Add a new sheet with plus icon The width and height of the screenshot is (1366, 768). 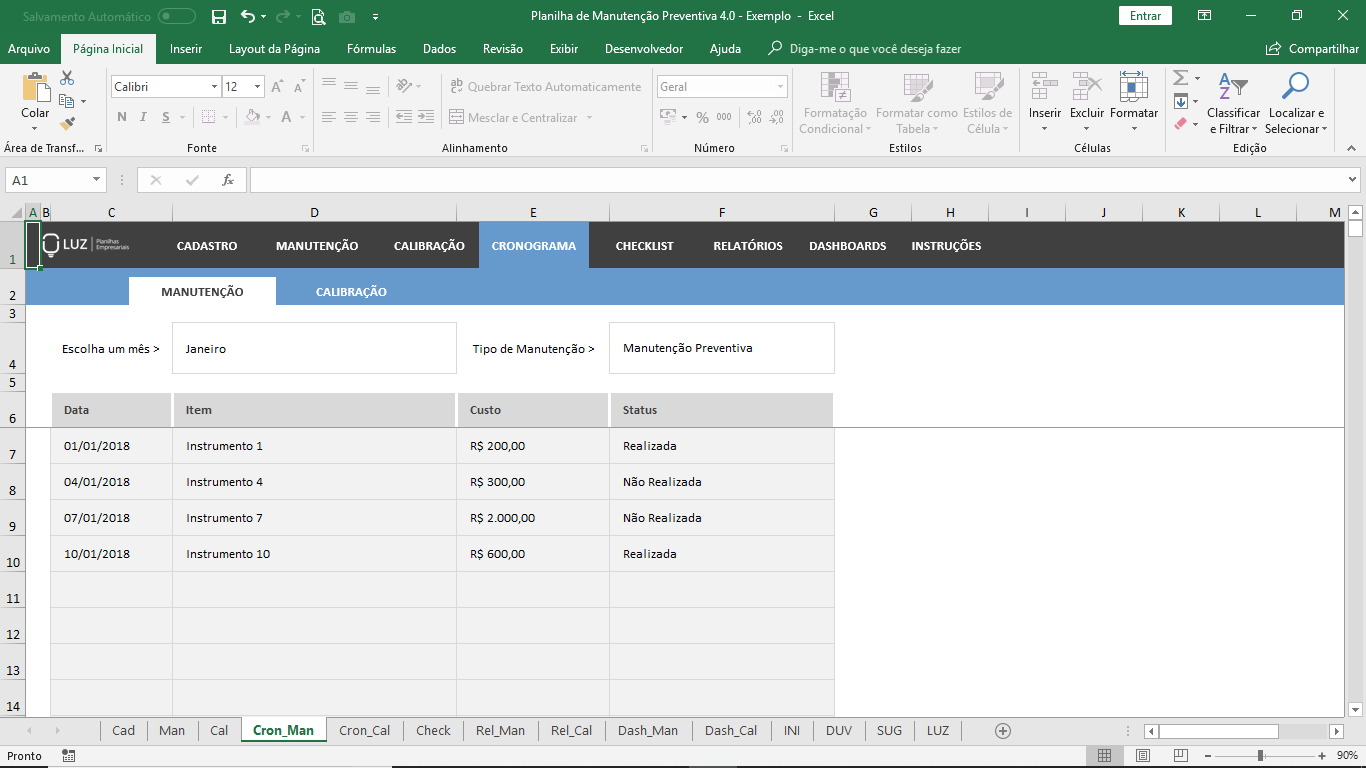(x=1003, y=731)
